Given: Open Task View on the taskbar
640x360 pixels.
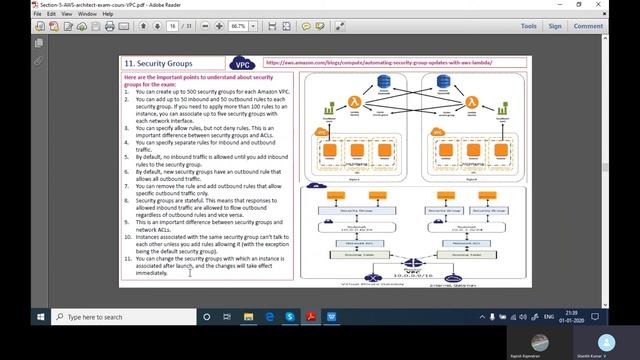Looking at the screenshot, I should tap(227, 317).
